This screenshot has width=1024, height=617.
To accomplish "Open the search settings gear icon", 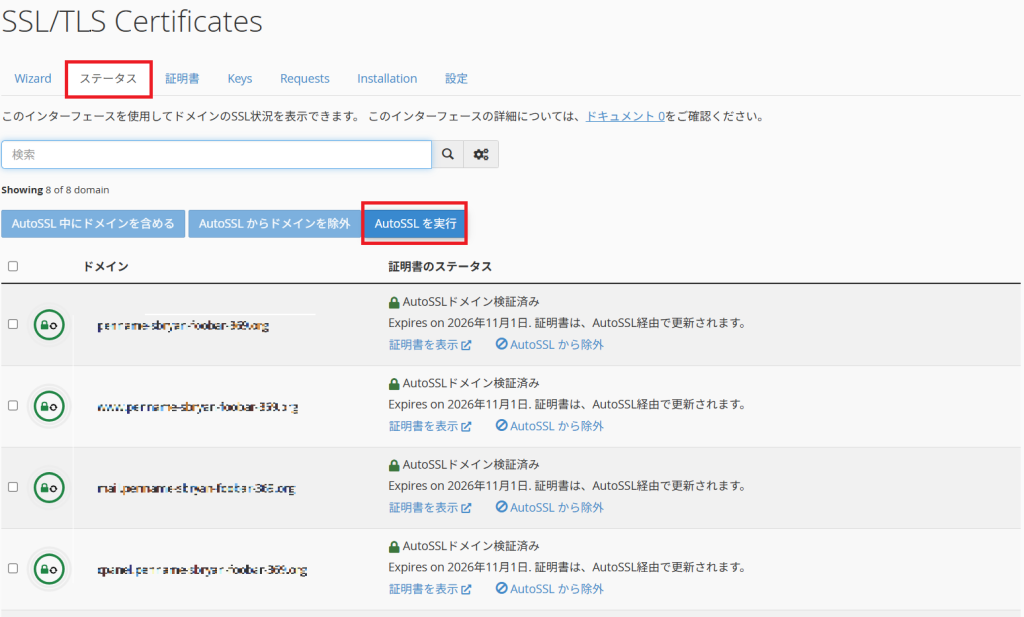I will [x=481, y=154].
